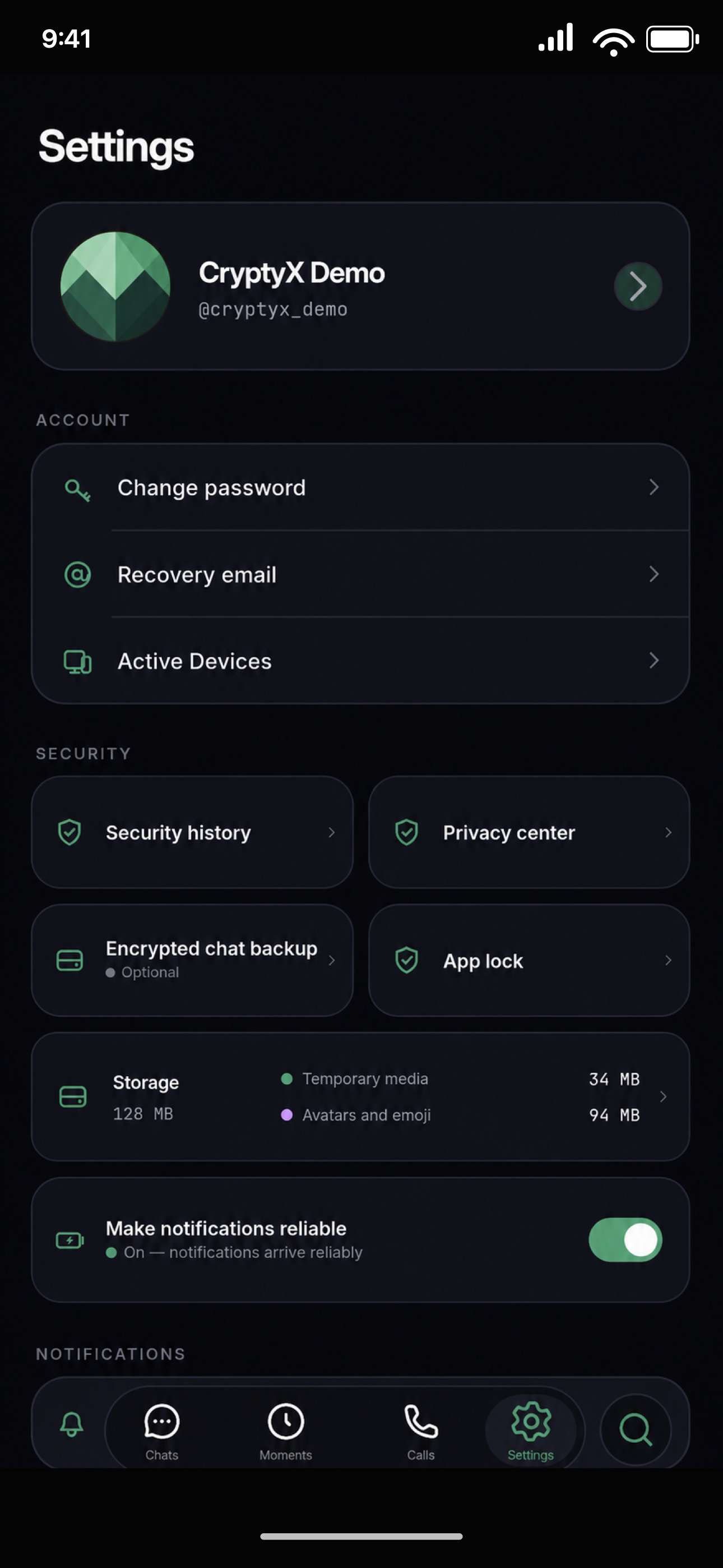Open profile with the round chevron button

[x=638, y=286]
